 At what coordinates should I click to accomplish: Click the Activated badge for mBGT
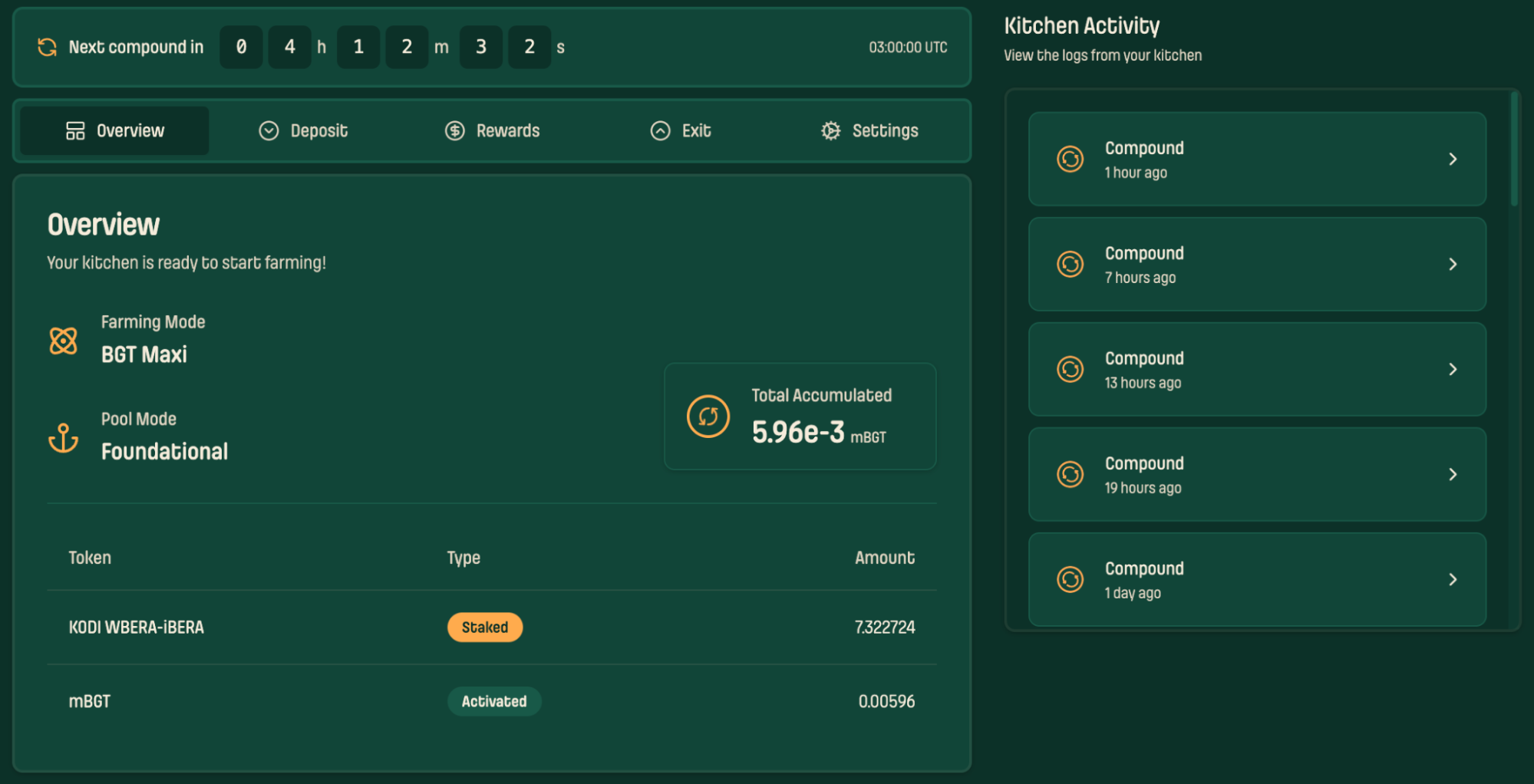[493, 702]
